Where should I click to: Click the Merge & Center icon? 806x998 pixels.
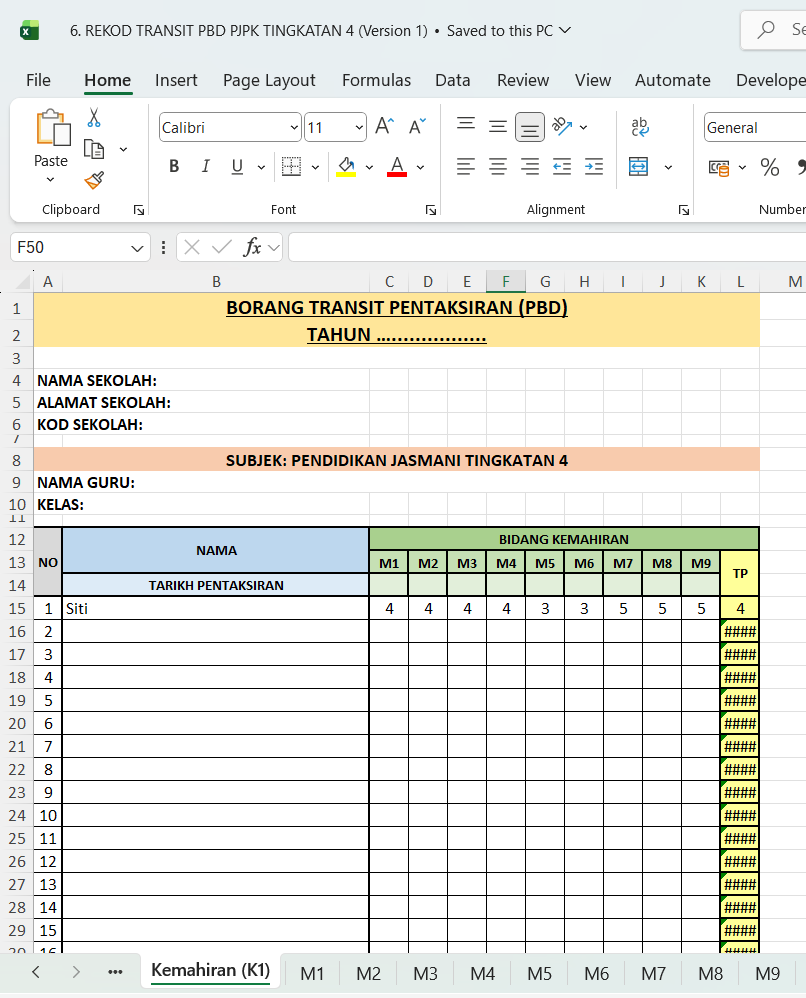tap(639, 167)
